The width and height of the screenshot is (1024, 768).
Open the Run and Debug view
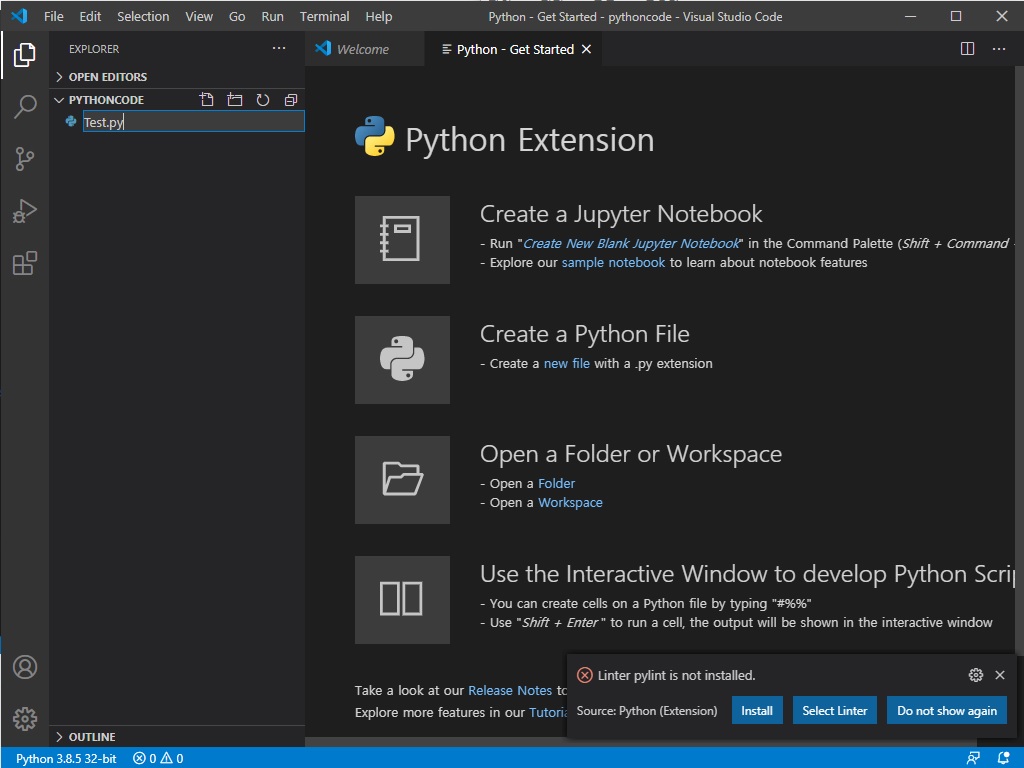pos(25,211)
